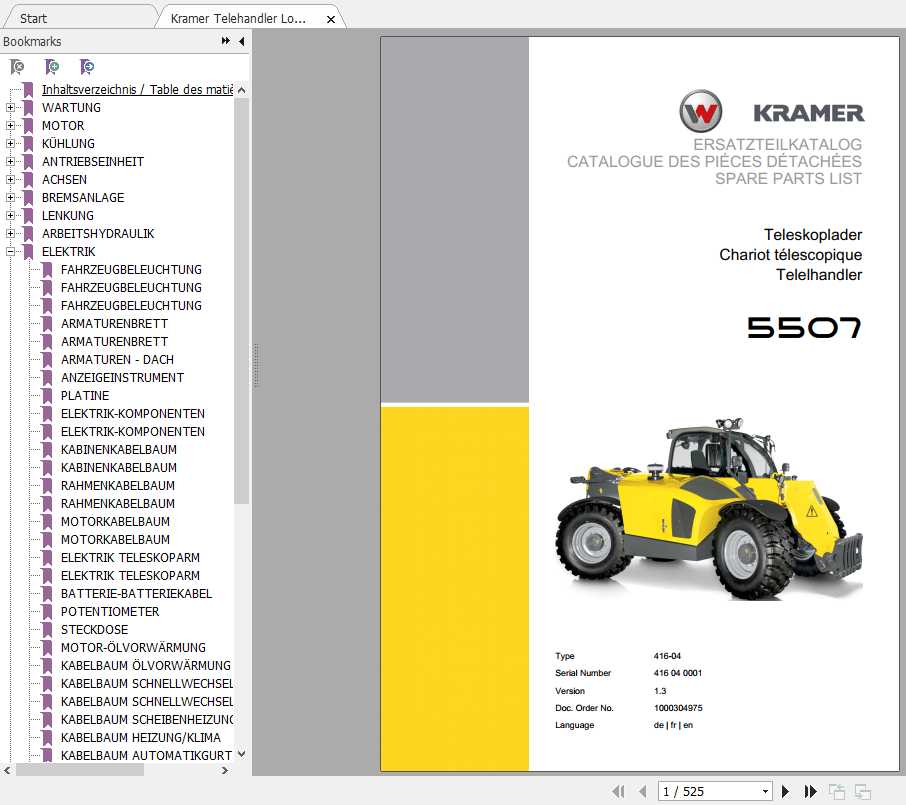This screenshot has width=906, height=805.
Task: Click the delete bookmark icon
Action: click(17, 67)
